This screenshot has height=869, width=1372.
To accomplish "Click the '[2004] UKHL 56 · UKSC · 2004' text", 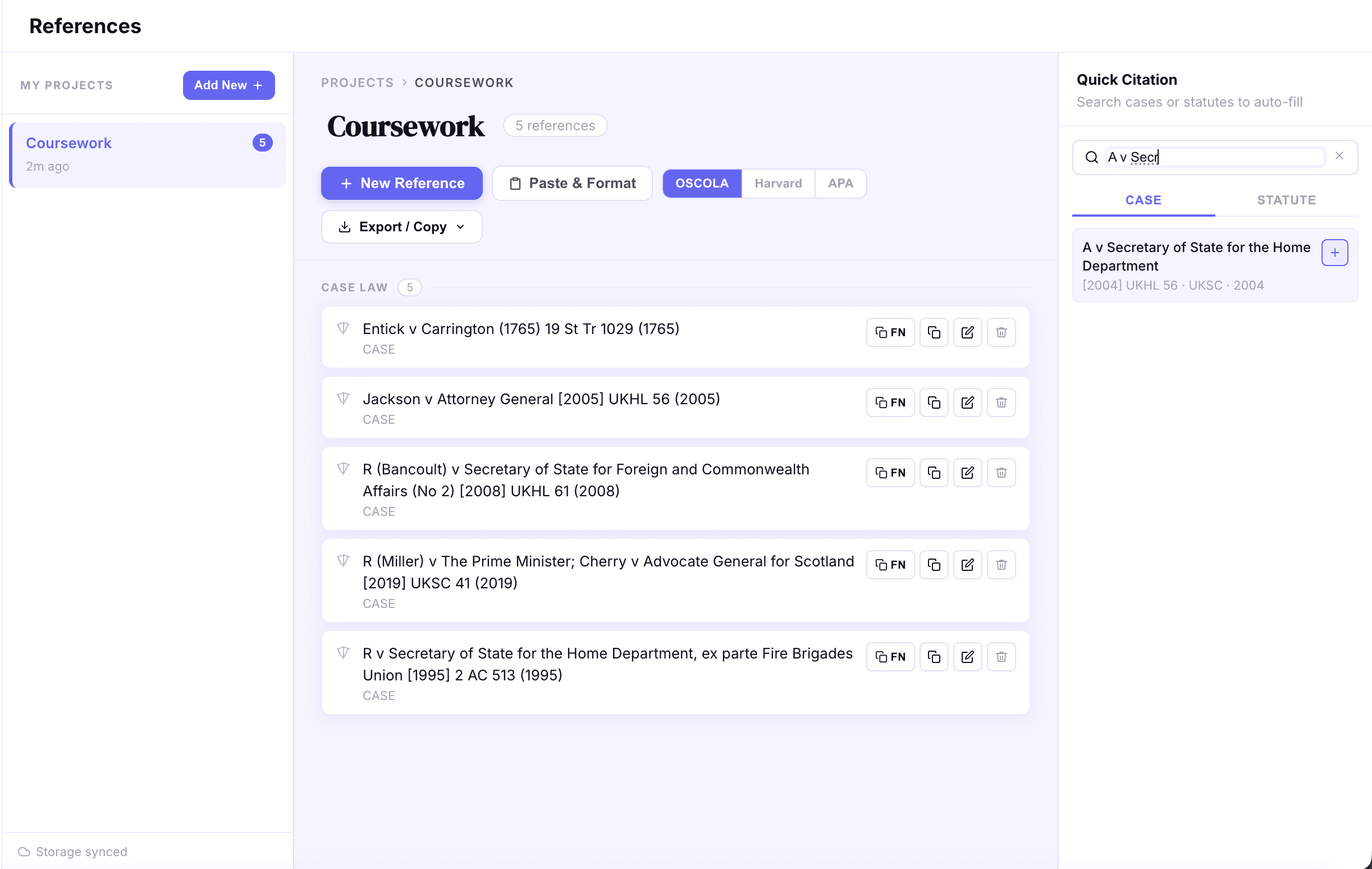I will (1172, 286).
